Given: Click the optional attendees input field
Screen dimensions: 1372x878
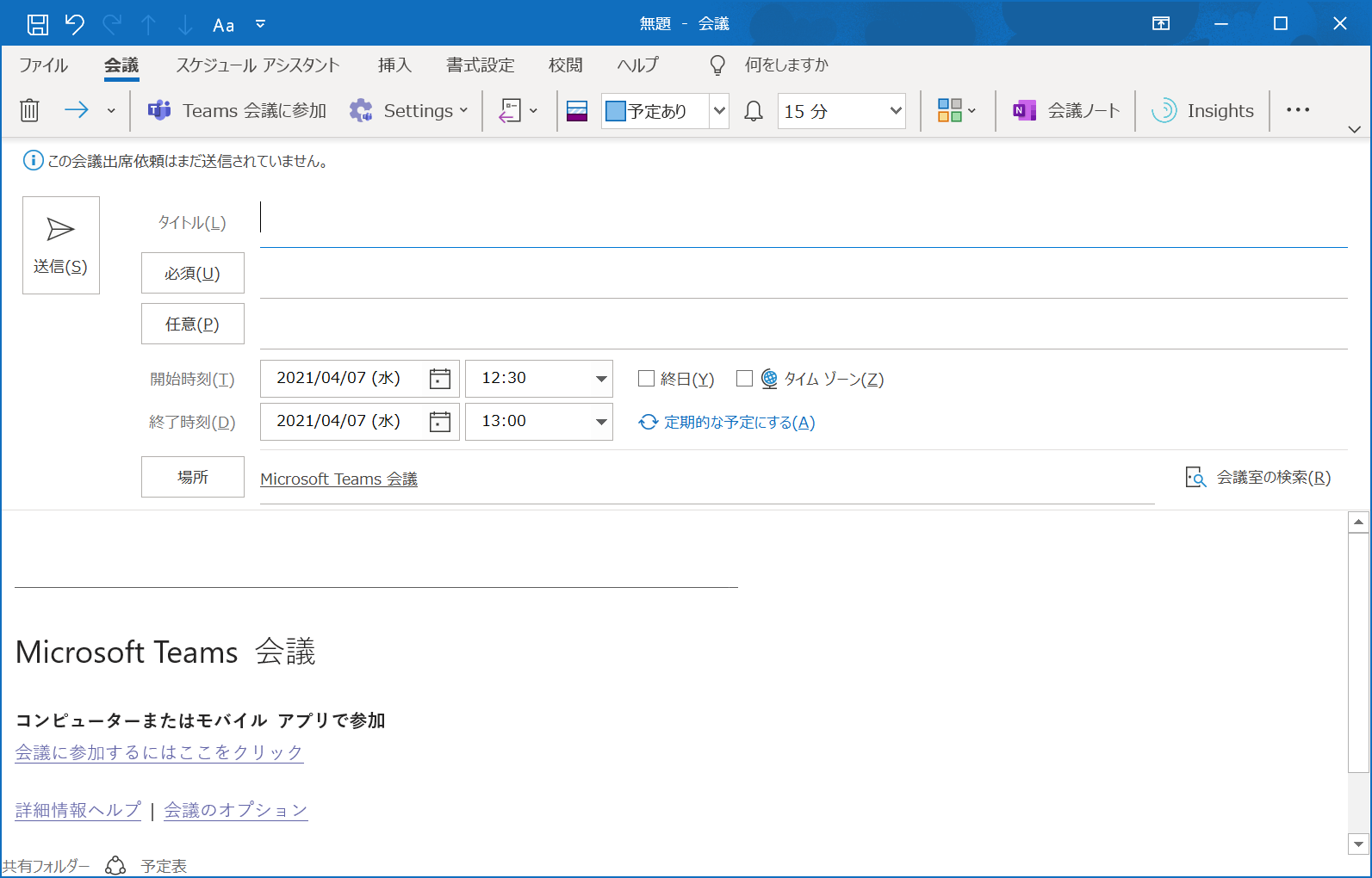Looking at the screenshot, I should pos(804,325).
